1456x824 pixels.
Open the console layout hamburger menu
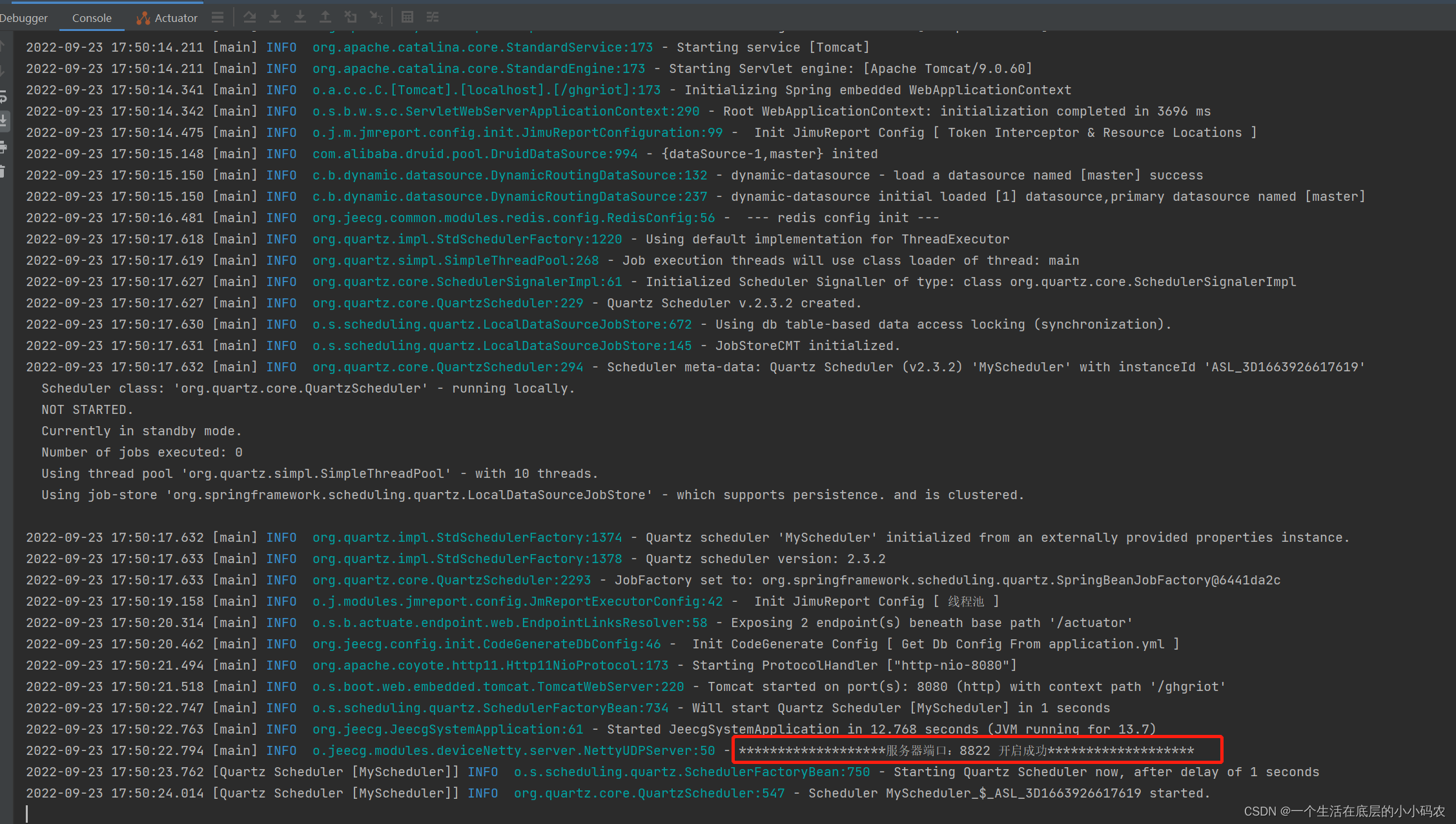click(x=218, y=17)
